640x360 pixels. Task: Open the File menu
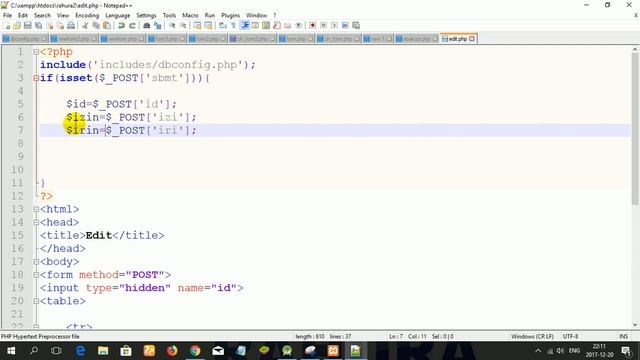coord(7,16)
